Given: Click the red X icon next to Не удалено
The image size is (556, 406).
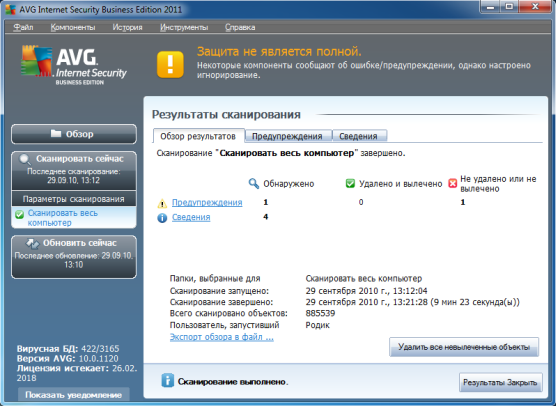Looking at the screenshot, I should (452, 184).
